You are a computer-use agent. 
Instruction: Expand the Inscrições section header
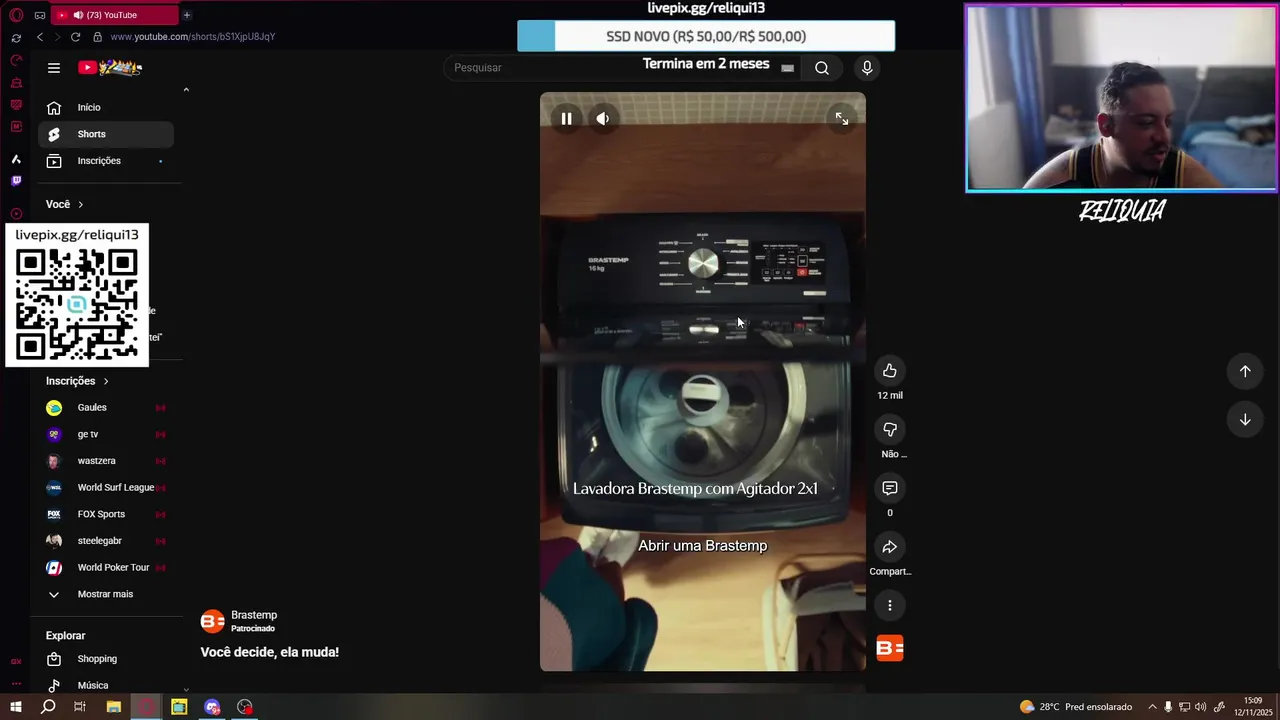click(77, 381)
